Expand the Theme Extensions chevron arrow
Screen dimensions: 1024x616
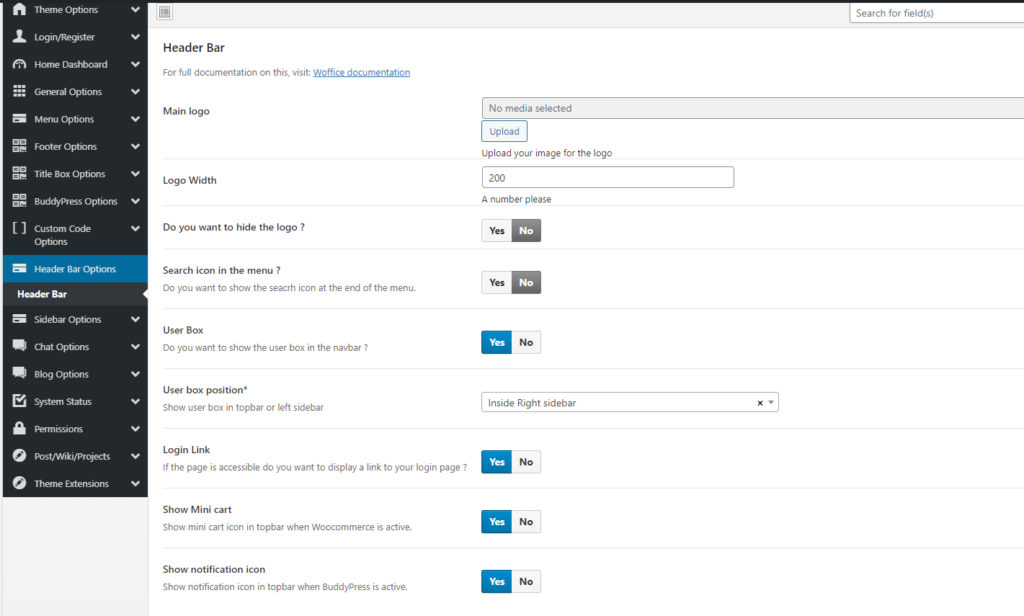coord(135,484)
